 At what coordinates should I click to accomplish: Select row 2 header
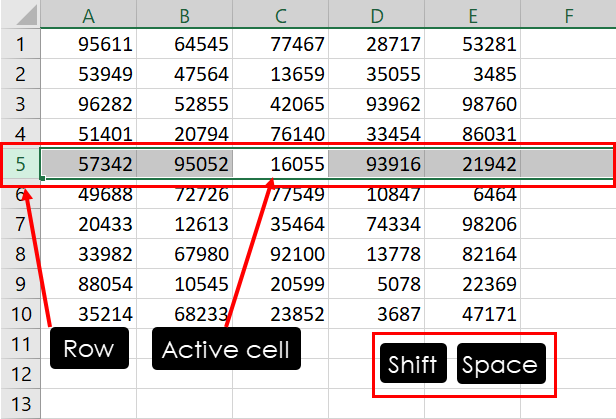pyautogui.click(x=20, y=73)
